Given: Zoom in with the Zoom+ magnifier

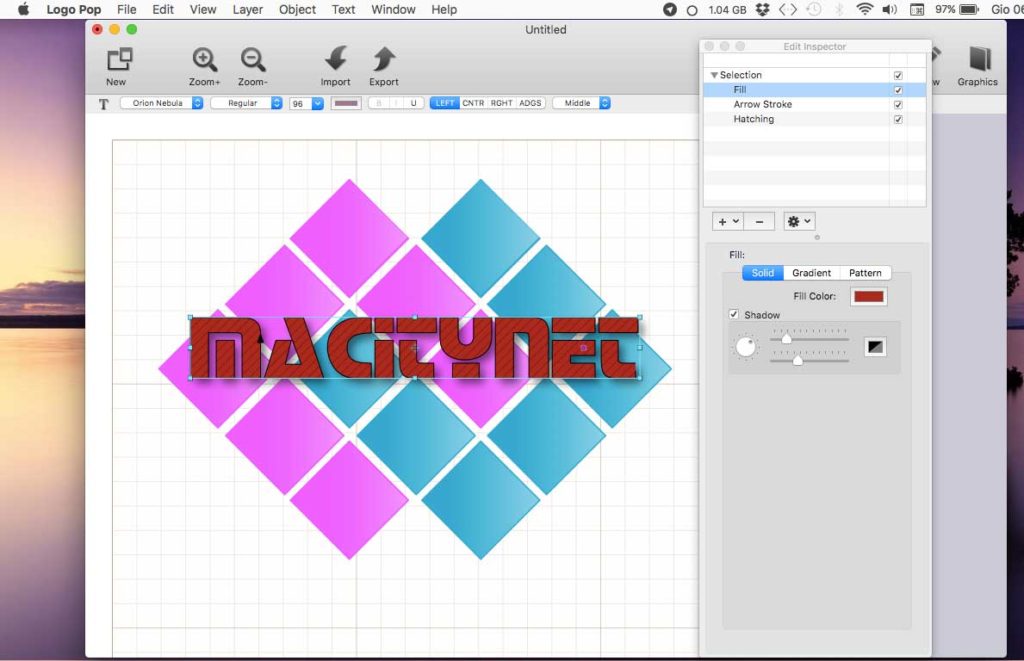Looking at the screenshot, I should click(204, 59).
